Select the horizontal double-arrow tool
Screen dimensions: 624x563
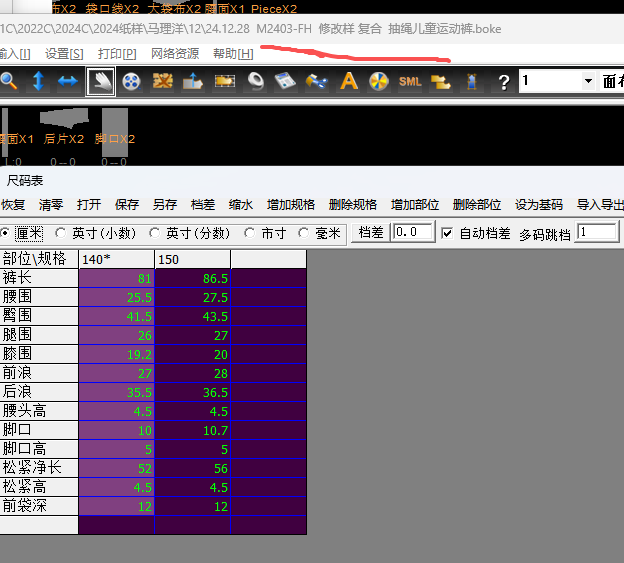pos(67,81)
